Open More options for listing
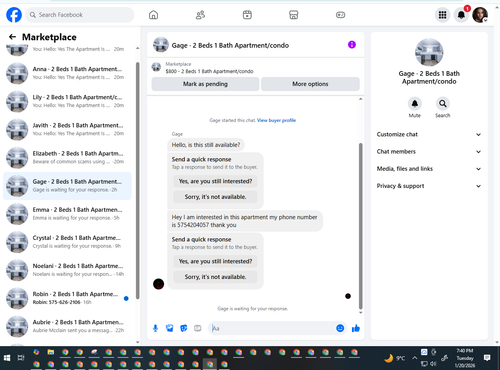Viewport: 500px width, 370px height. pos(310,84)
